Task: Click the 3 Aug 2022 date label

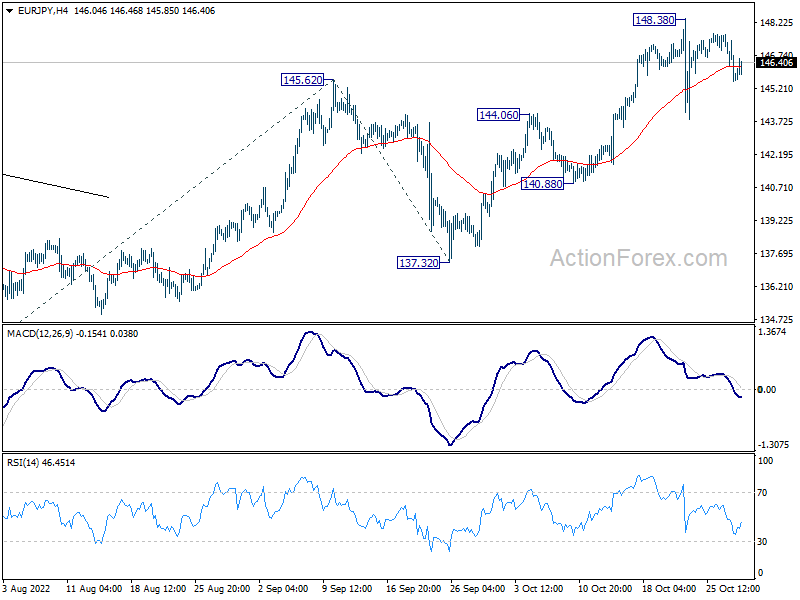Action: point(27,589)
